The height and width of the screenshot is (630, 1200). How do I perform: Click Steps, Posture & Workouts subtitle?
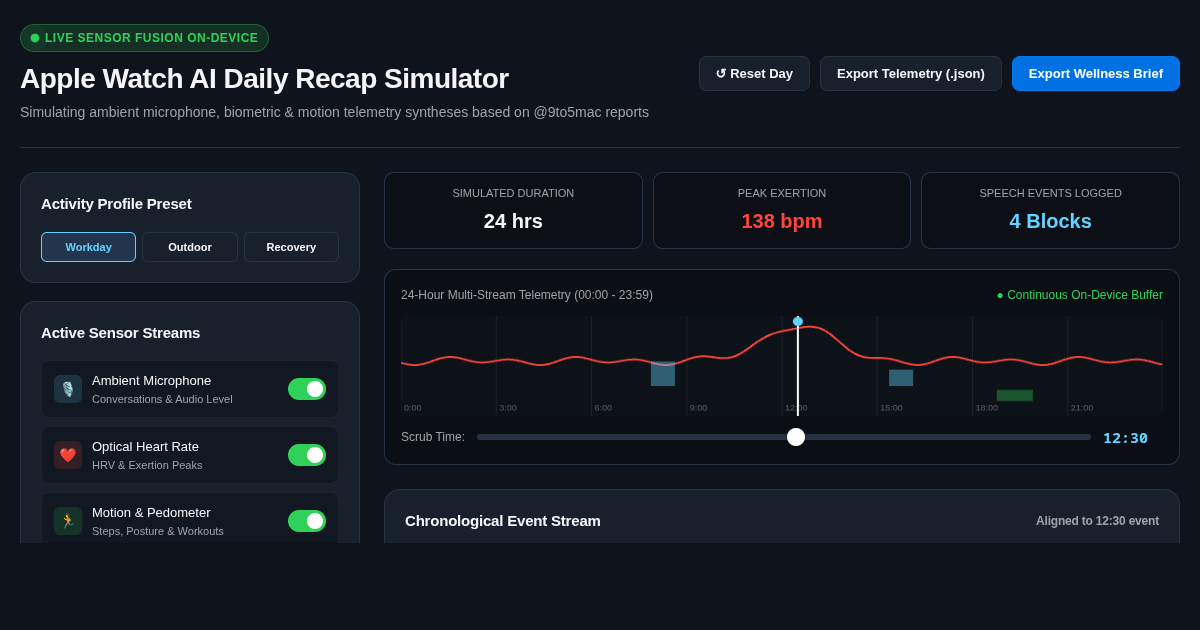point(158,531)
